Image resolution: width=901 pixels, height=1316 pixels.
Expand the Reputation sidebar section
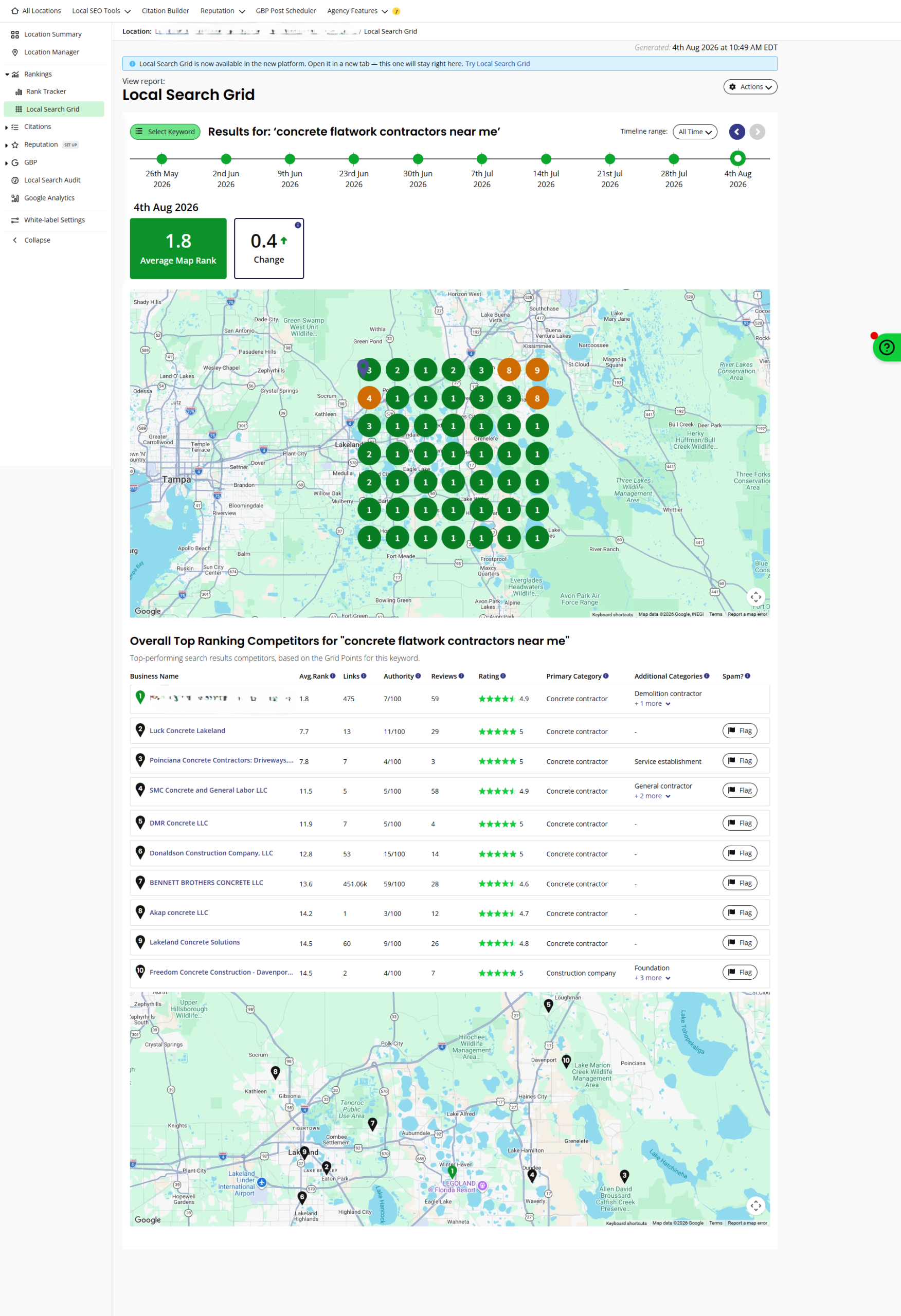[x=6, y=145]
